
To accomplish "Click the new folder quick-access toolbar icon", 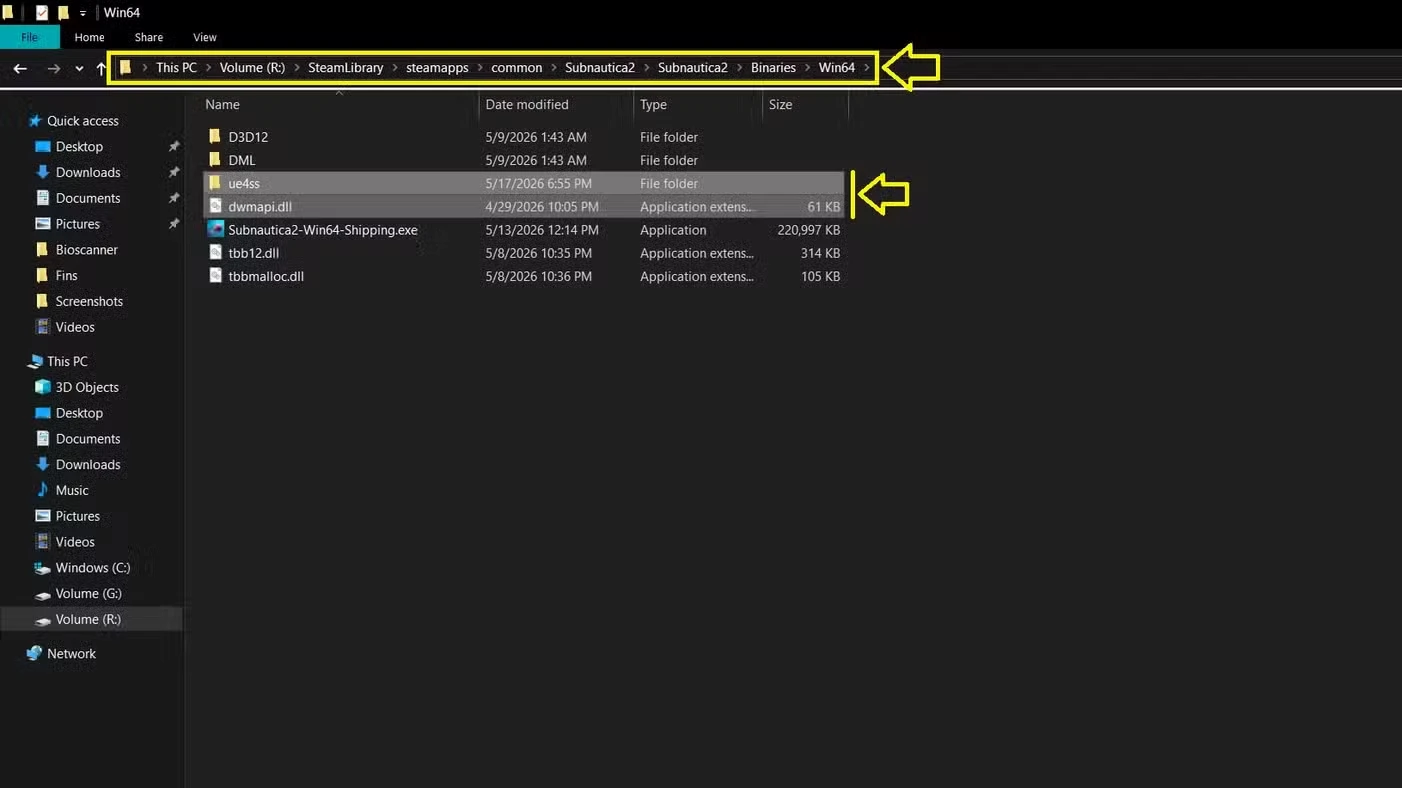I will pos(63,13).
